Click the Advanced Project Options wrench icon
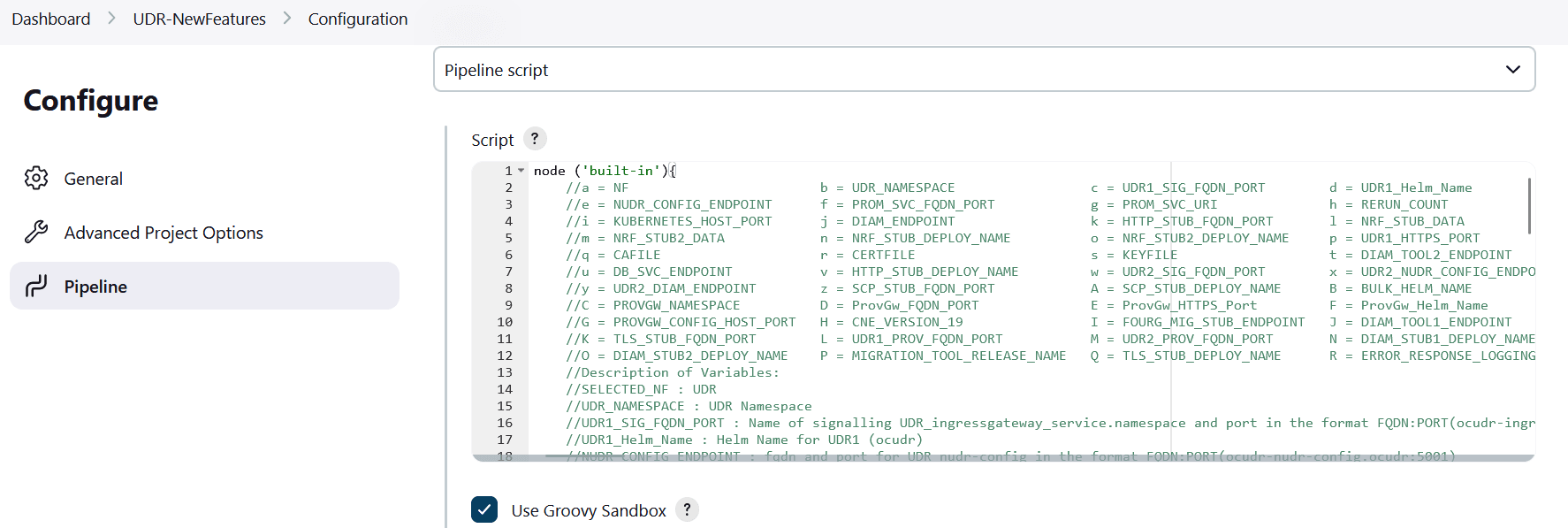Viewport: 1568px width, 528px height. 36,232
